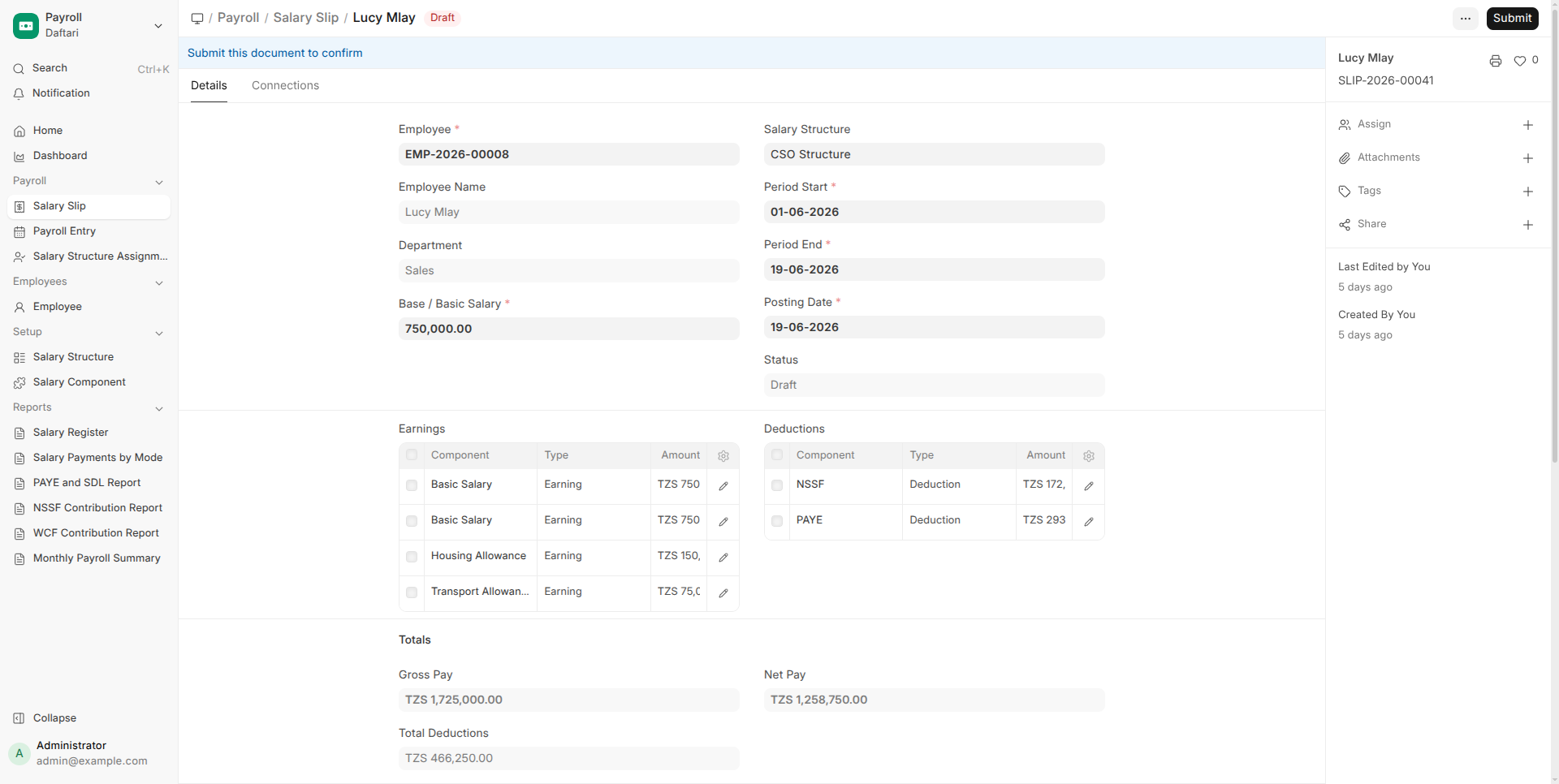Viewport: 1559px width, 784px height.
Task: Select all rows in the Deductions table
Action: tap(777, 455)
